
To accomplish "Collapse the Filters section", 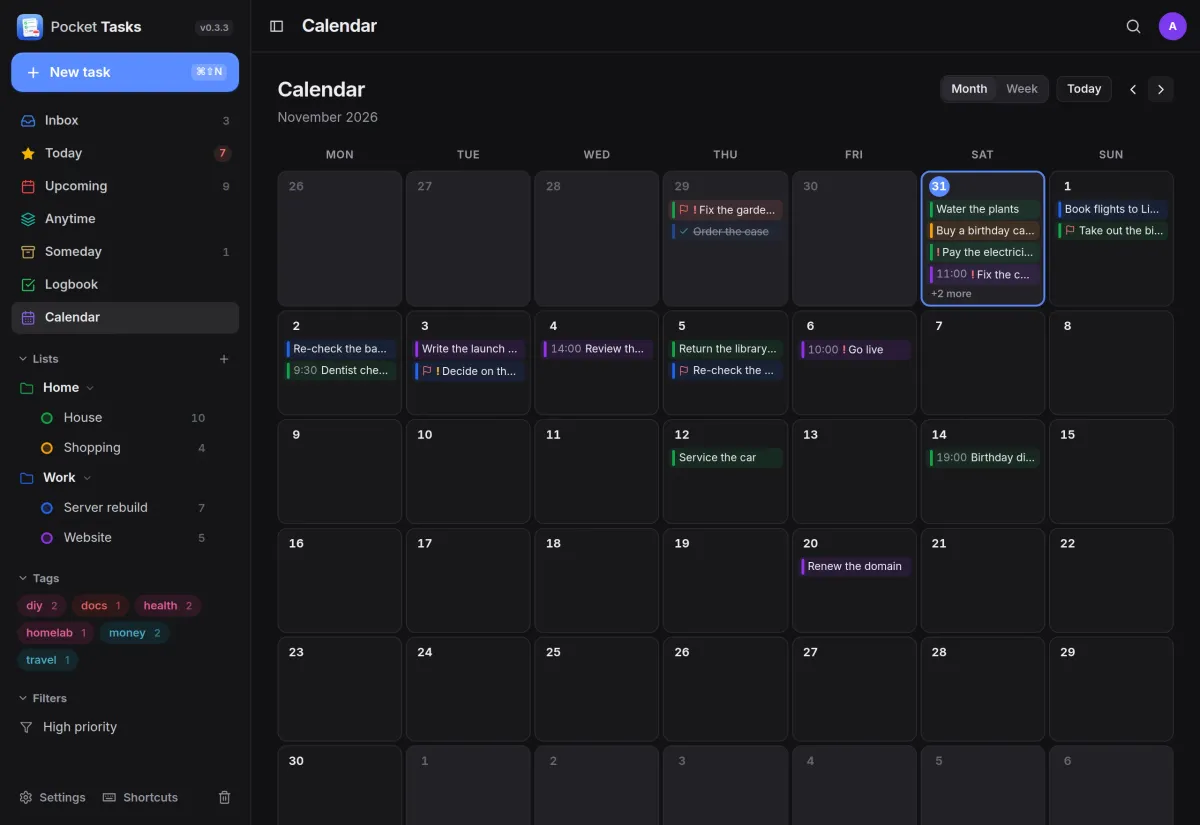I will [x=43, y=698].
